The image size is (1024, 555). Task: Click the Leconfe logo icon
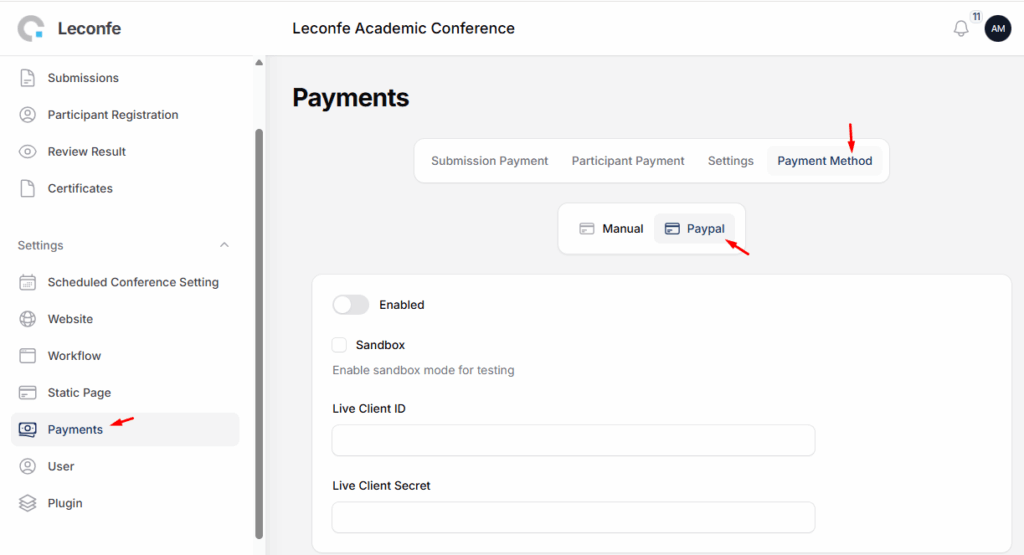(31, 29)
